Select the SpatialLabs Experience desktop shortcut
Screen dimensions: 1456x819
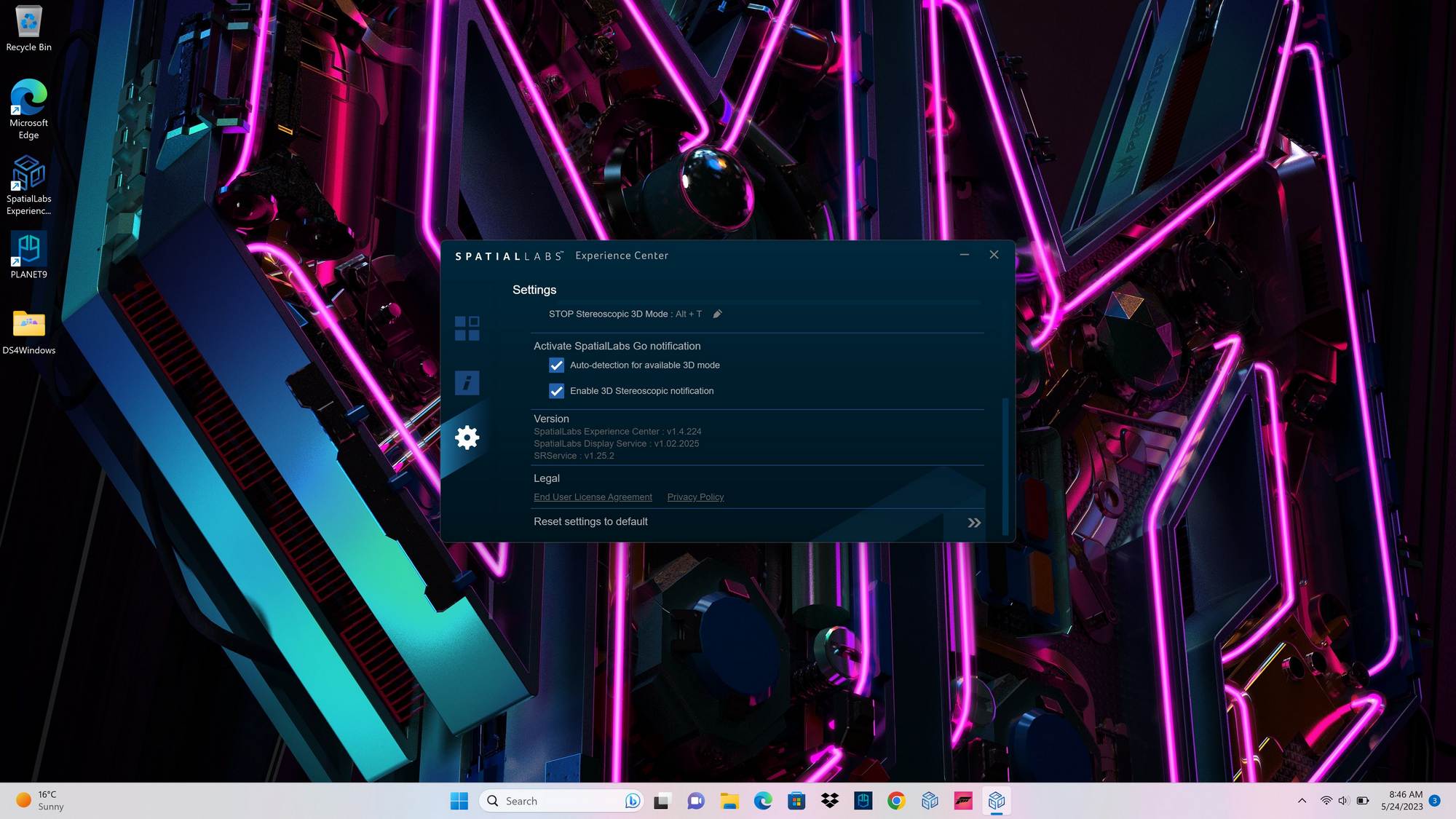(28, 186)
